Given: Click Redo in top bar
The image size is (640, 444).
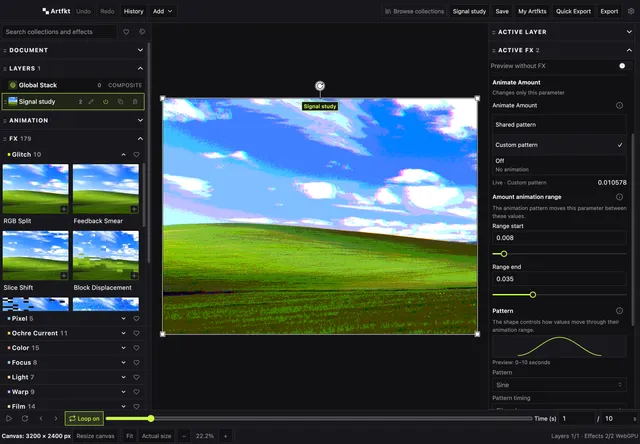Looking at the screenshot, I should (107, 11).
